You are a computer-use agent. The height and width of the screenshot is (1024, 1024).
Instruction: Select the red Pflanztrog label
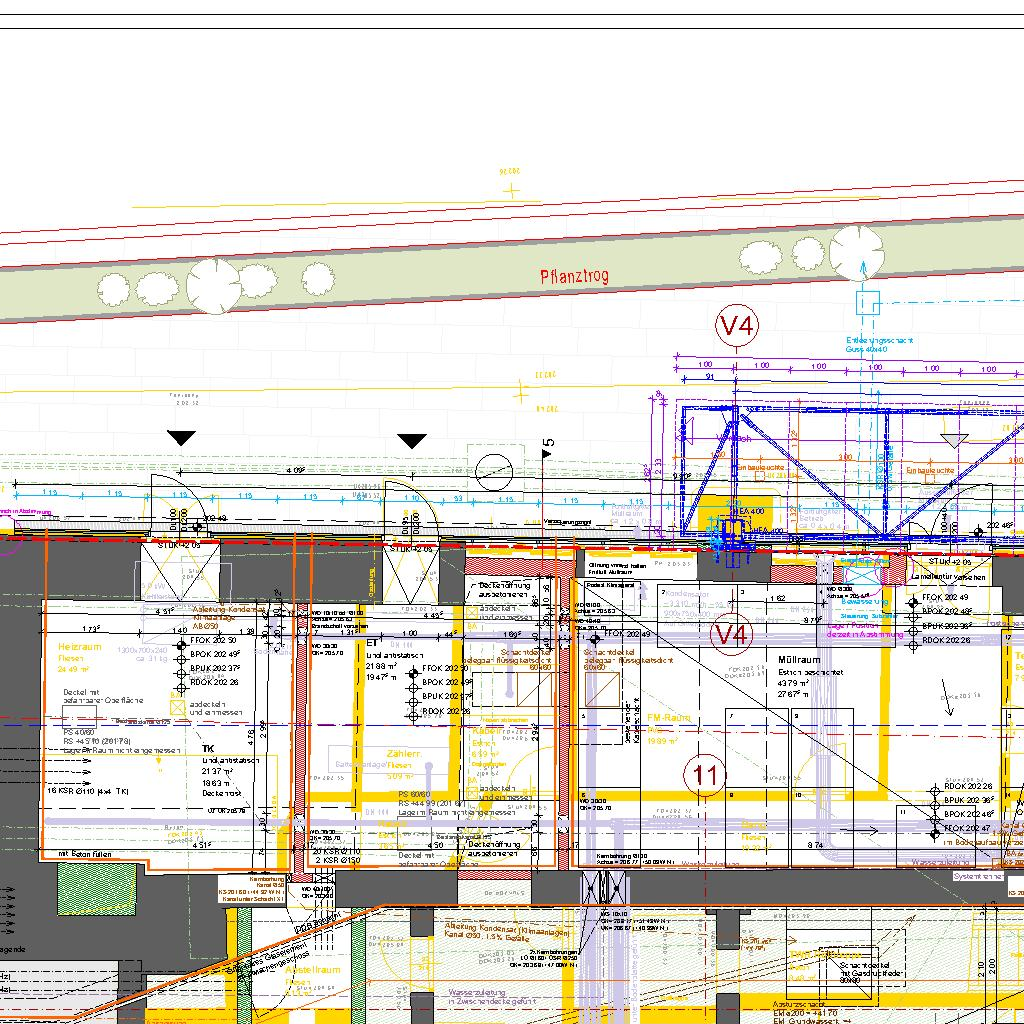click(x=574, y=276)
